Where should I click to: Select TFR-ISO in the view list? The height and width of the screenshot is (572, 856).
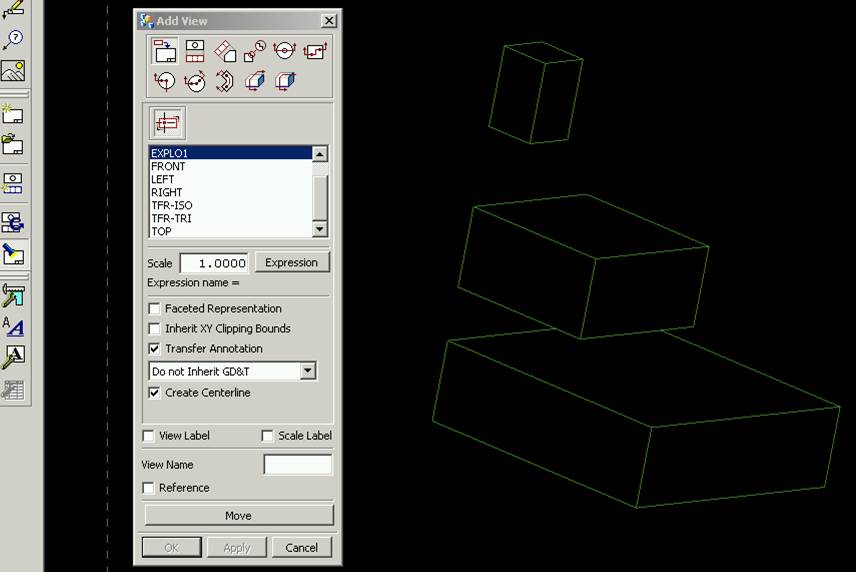tap(230, 206)
